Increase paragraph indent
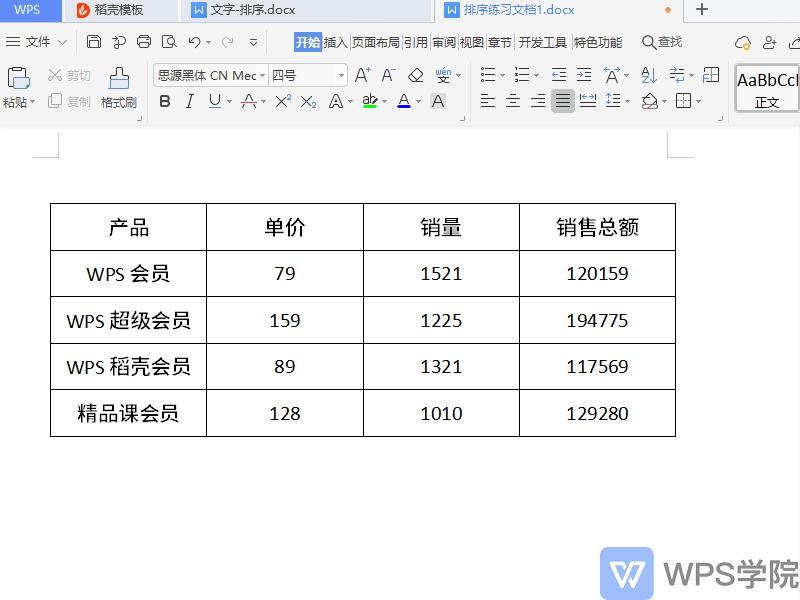This screenshot has height=600, width=800. coord(584,76)
